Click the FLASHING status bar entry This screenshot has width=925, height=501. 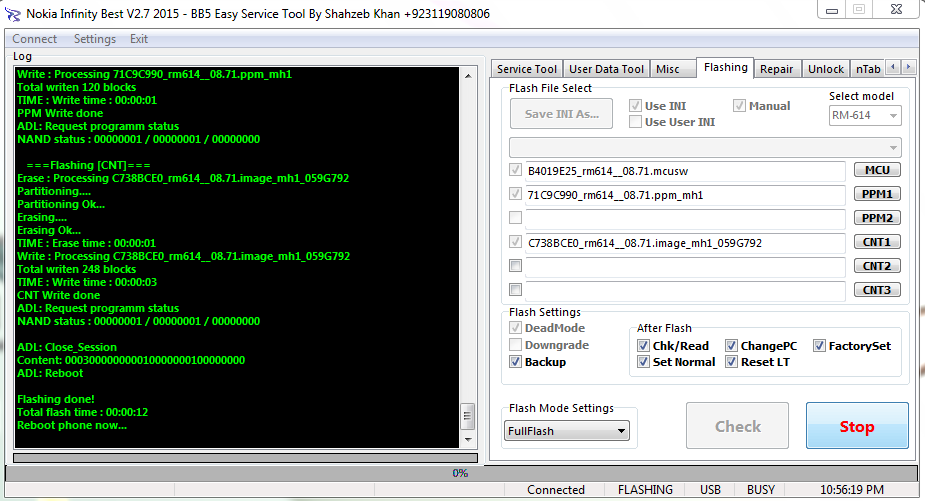point(645,490)
